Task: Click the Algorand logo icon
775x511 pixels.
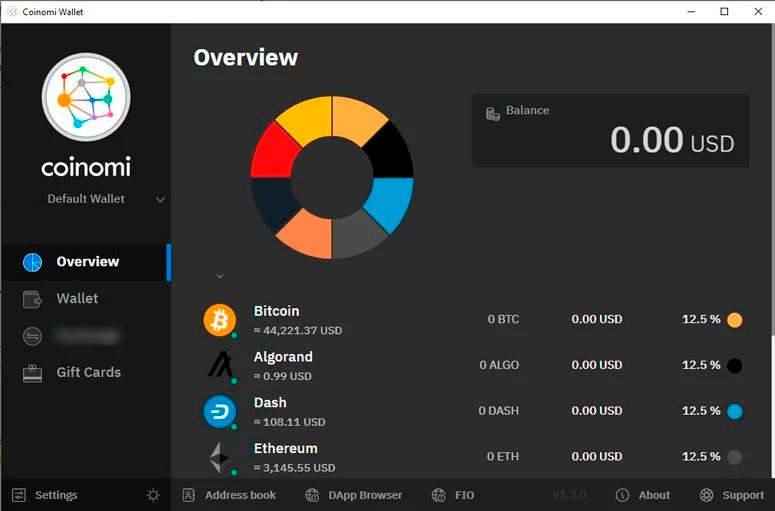Action: 219,365
